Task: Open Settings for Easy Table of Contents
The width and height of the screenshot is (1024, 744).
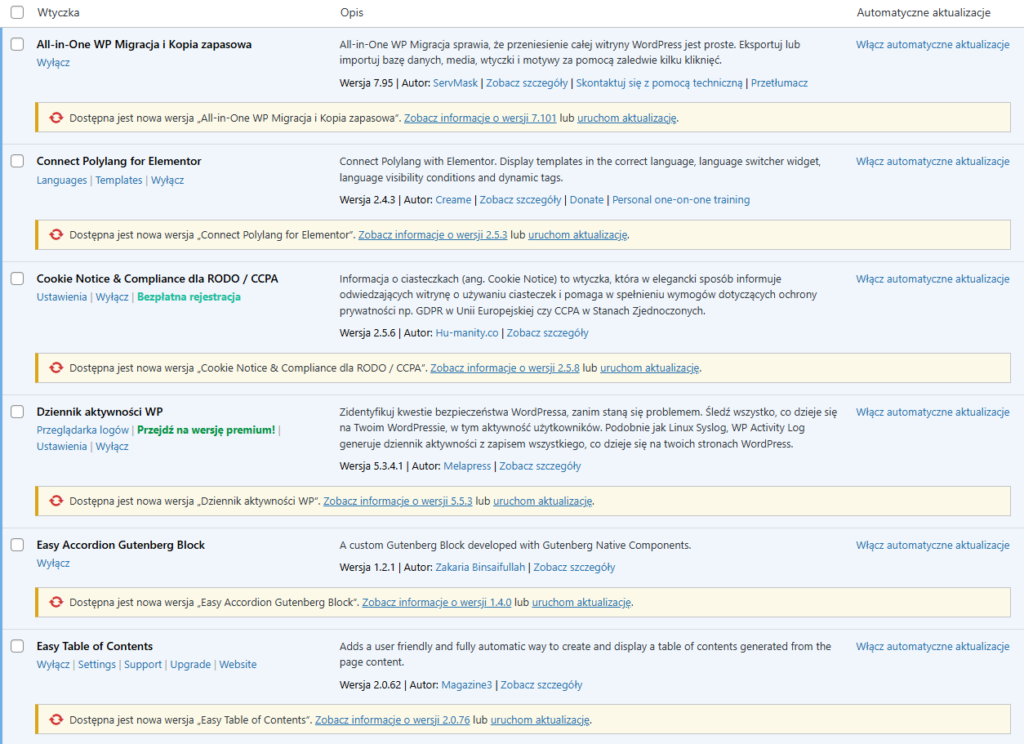Action: tap(97, 664)
